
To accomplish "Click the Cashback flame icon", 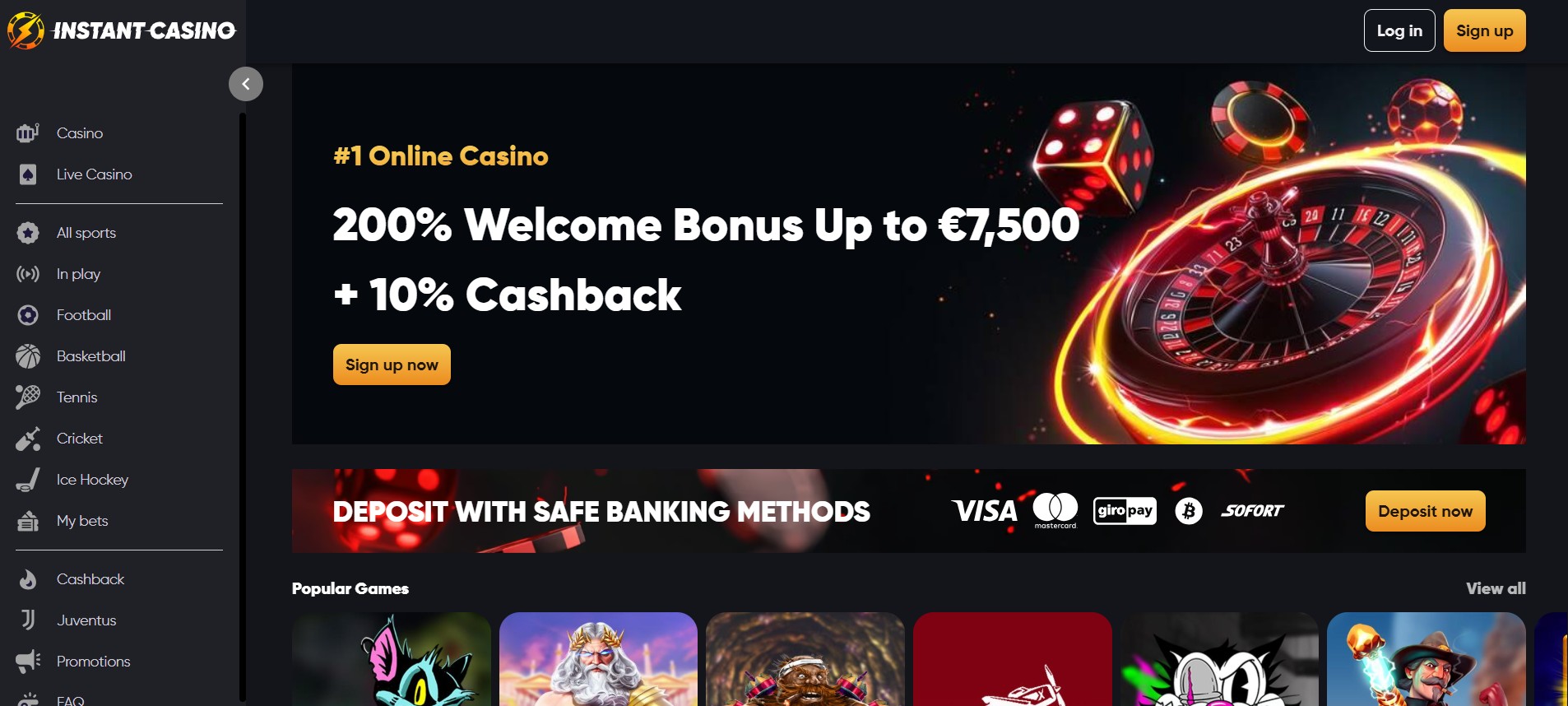I will pos(28,579).
